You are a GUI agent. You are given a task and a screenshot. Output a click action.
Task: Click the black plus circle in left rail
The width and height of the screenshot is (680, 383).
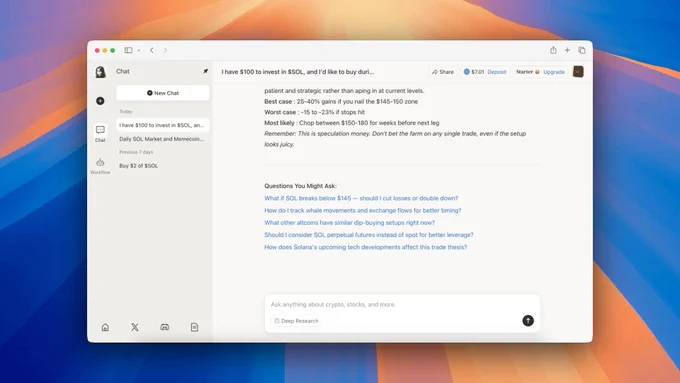point(100,101)
